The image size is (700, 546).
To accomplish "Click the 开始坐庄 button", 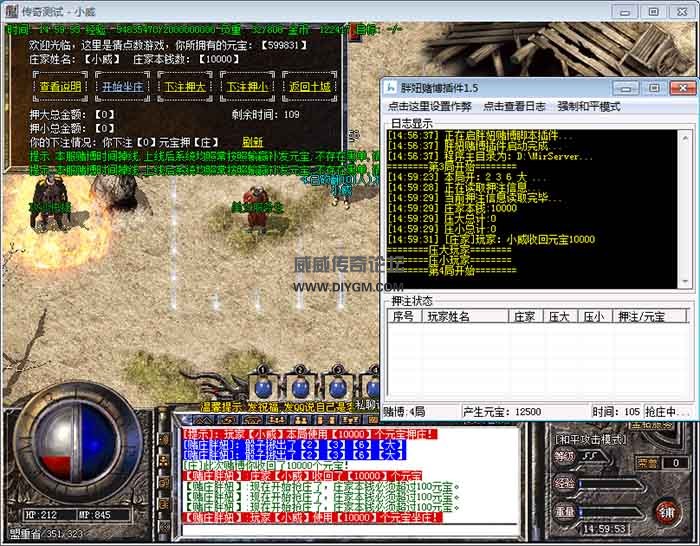I will 123,87.
